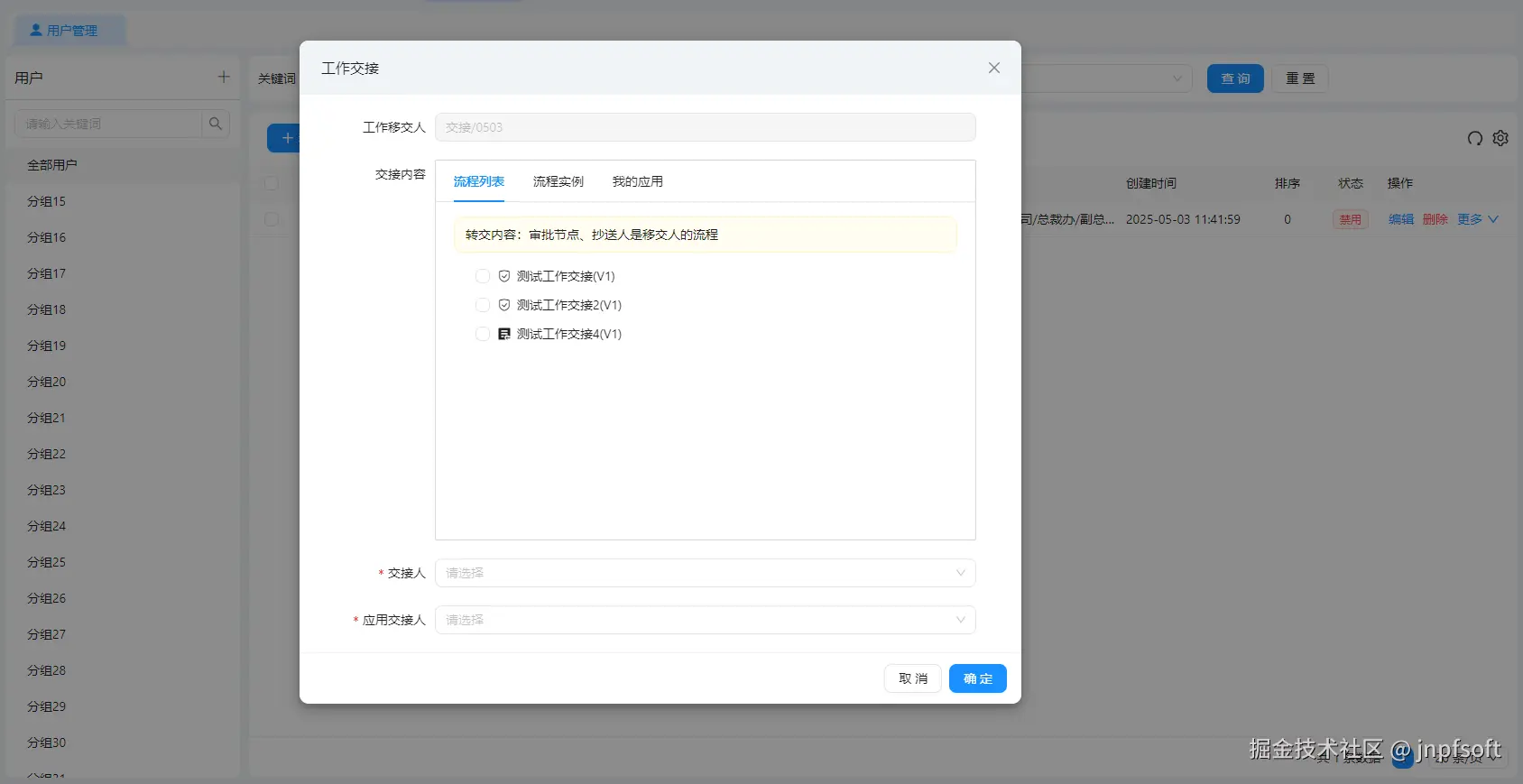Image resolution: width=1523 pixels, height=784 pixels.
Task: Select 分组17 in the sidebar
Action: coord(123,273)
